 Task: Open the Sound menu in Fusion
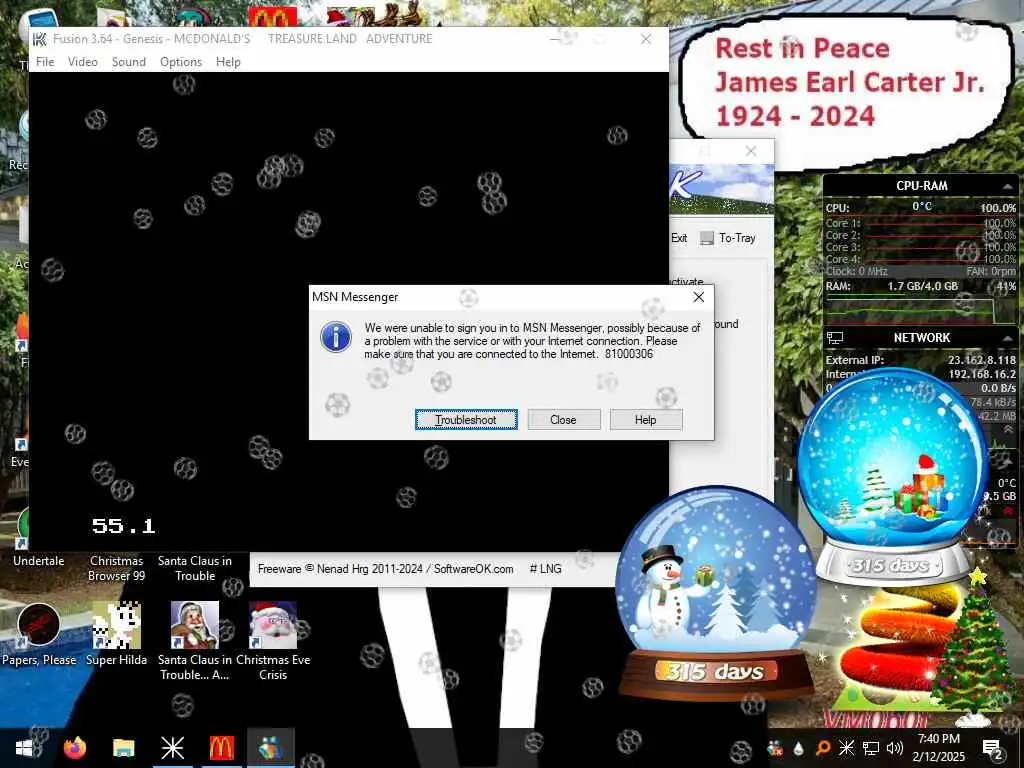click(x=129, y=62)
